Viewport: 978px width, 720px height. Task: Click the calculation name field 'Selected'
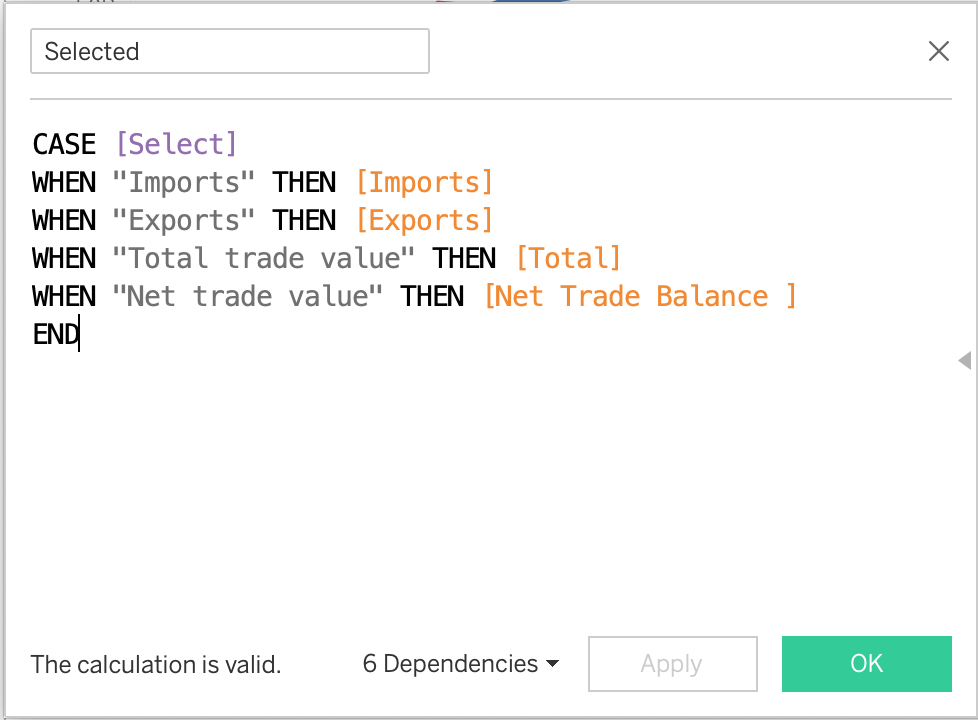click(230, 52)
